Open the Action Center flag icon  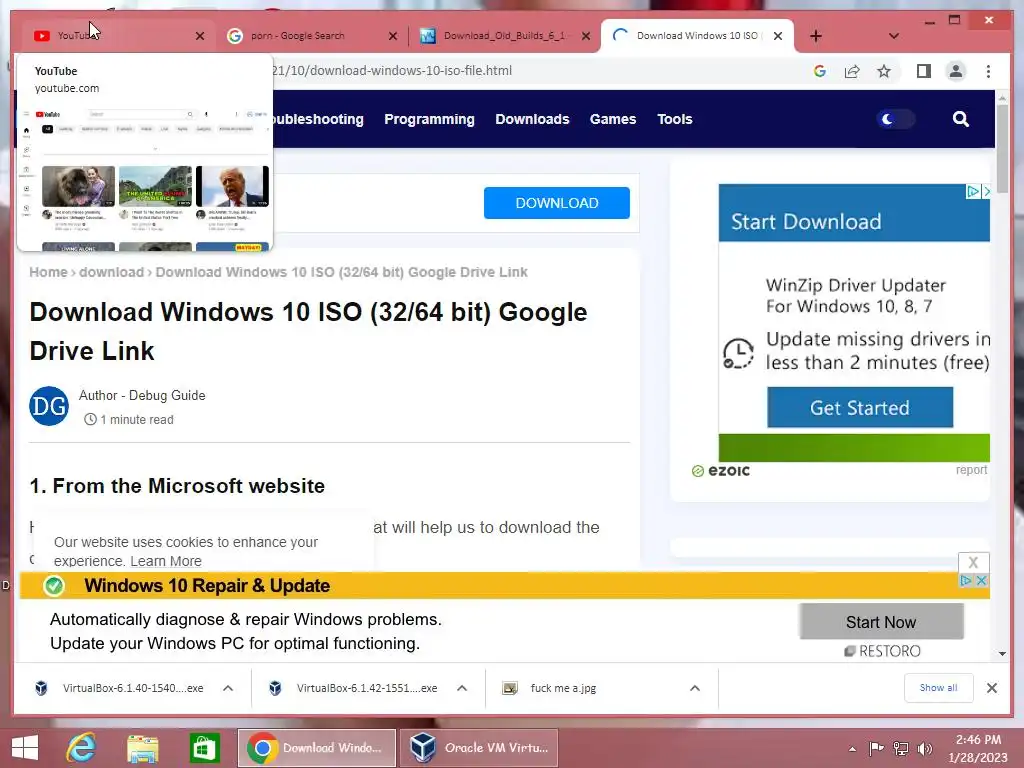(876, 748)
